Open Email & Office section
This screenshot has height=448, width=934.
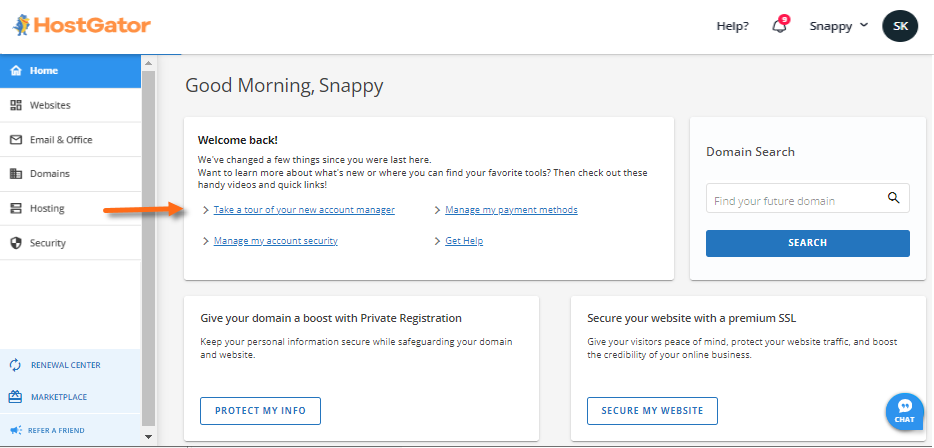(x=70, y=139)
